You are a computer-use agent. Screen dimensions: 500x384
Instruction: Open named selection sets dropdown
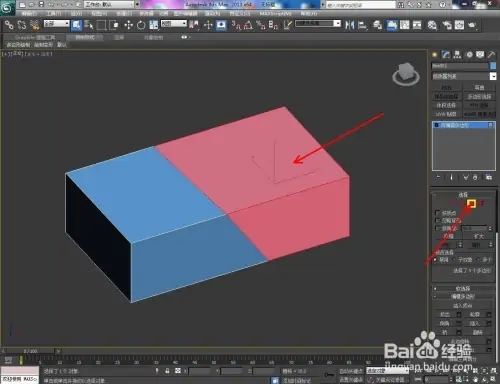click(x=318, y=24)
